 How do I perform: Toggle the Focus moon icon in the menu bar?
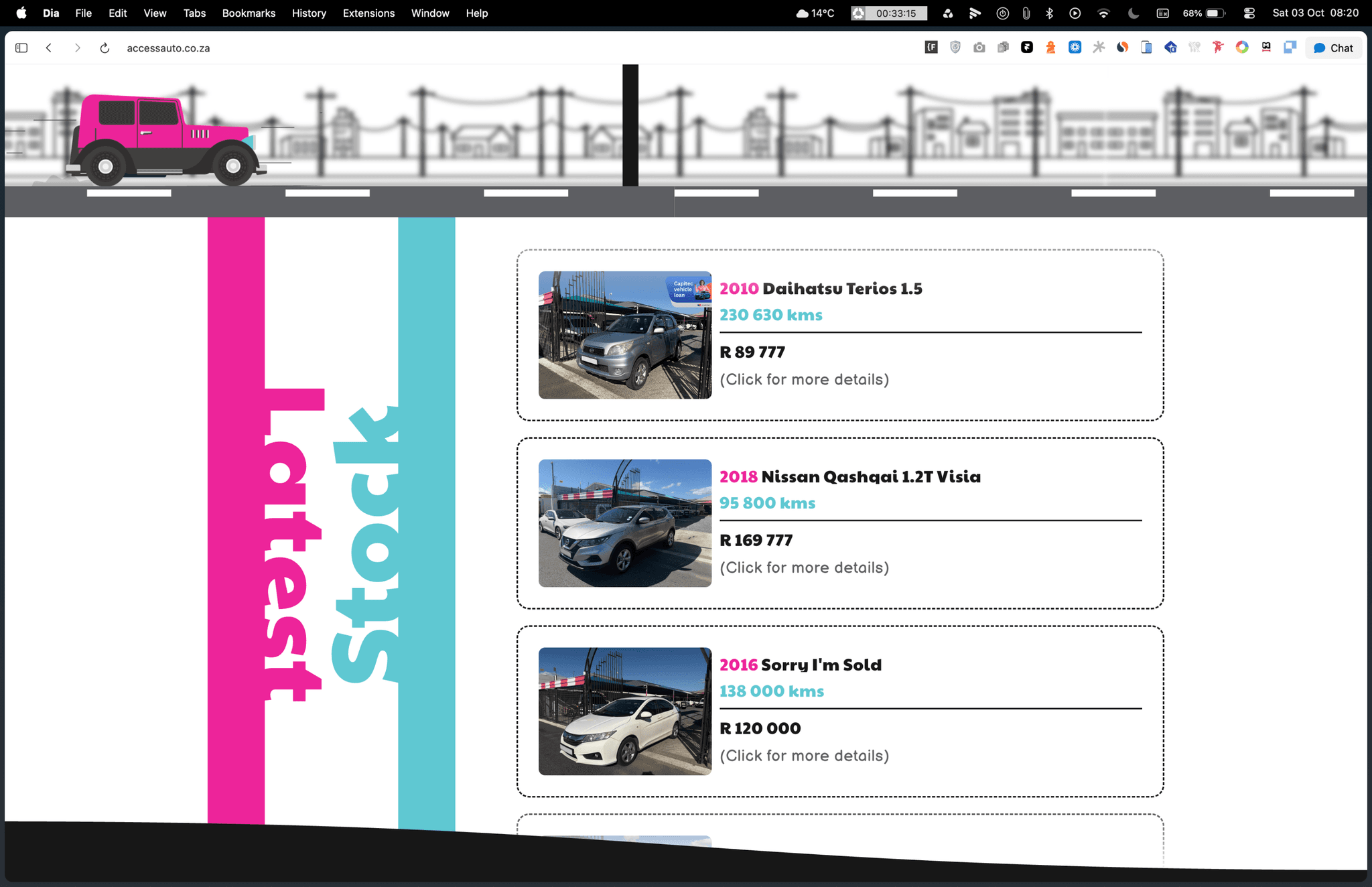1134,13
